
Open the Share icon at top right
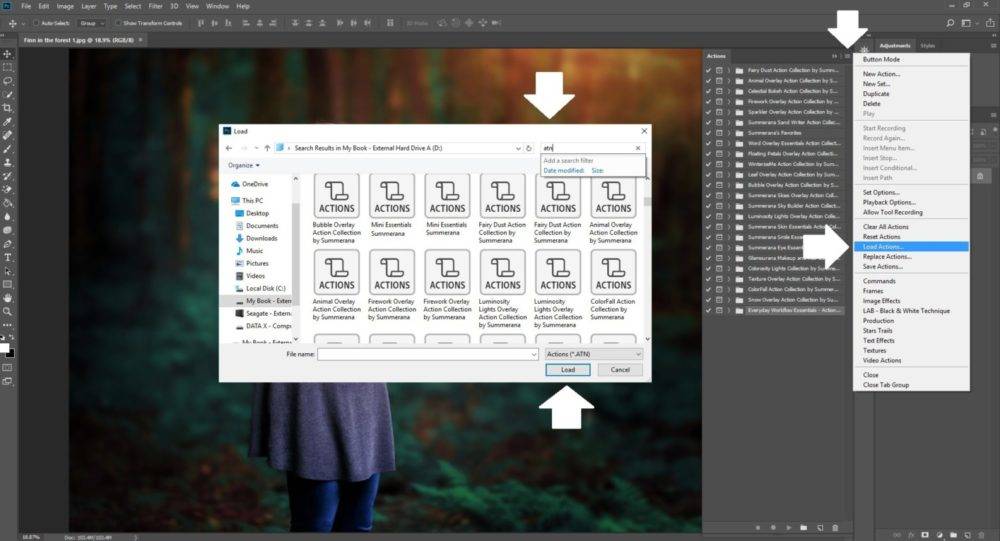(990, 23)
